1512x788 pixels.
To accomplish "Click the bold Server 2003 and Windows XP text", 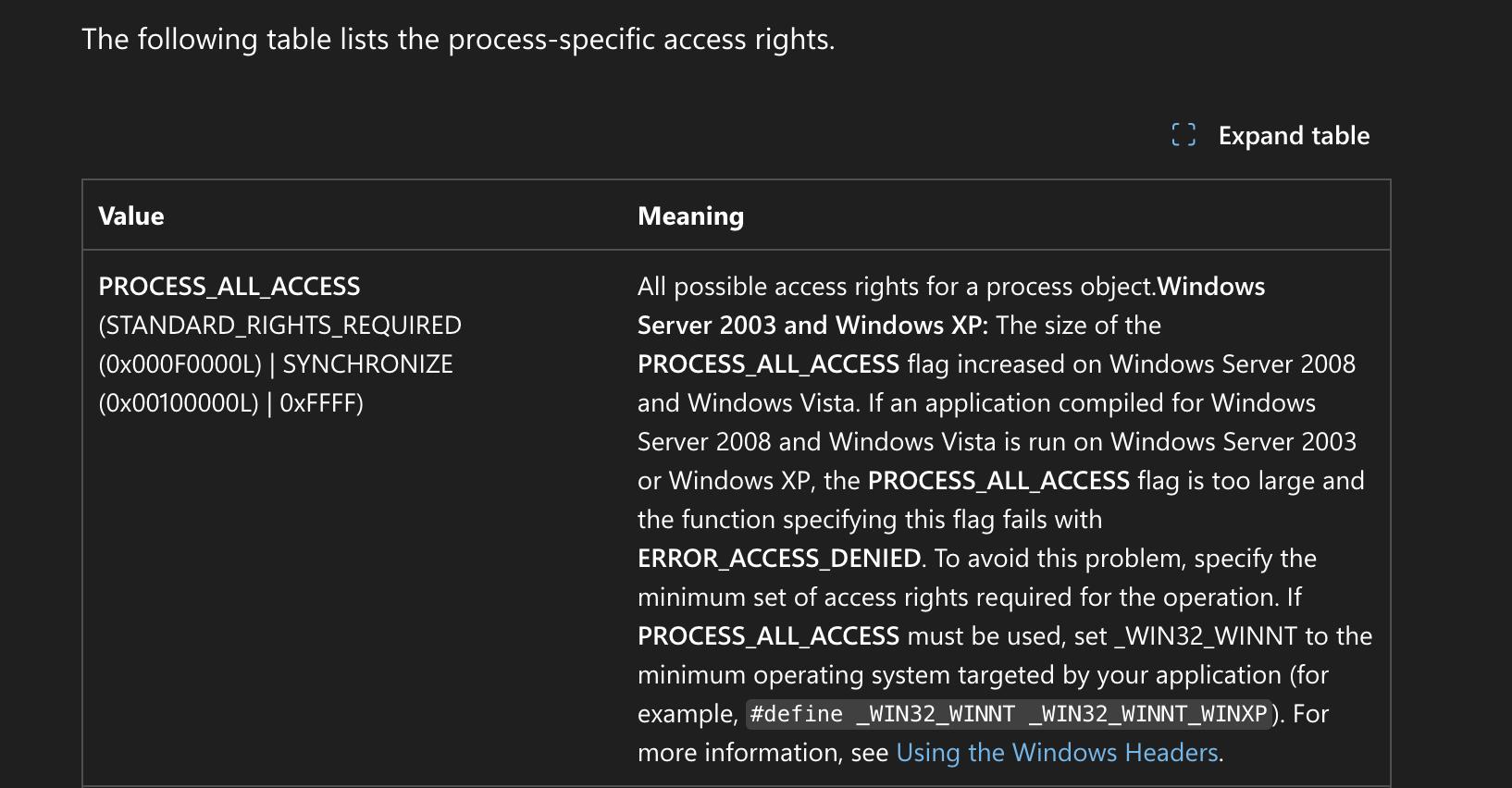I will point(812,326).
